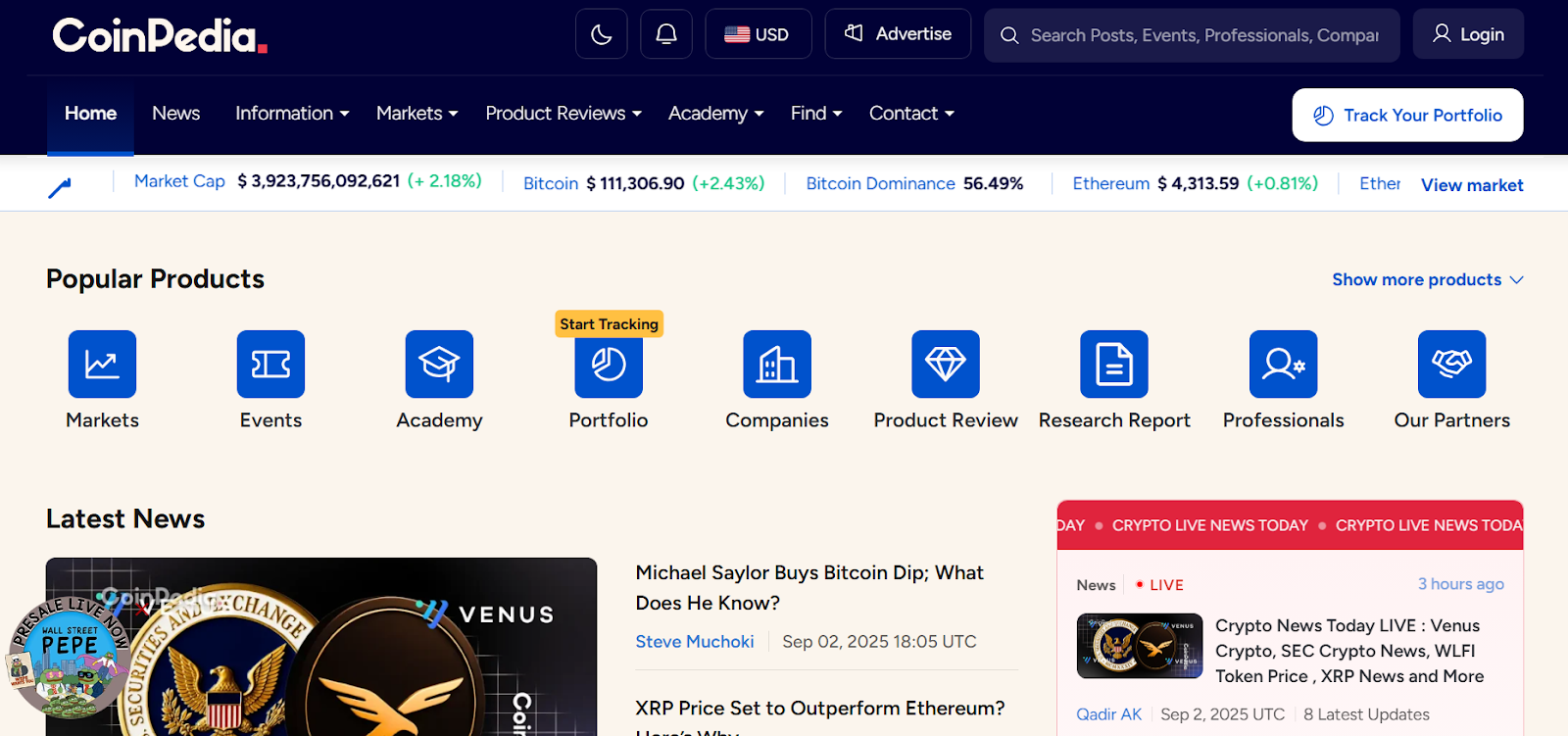
Task: Click the News label in live panel
Action: pos(1096,585)
